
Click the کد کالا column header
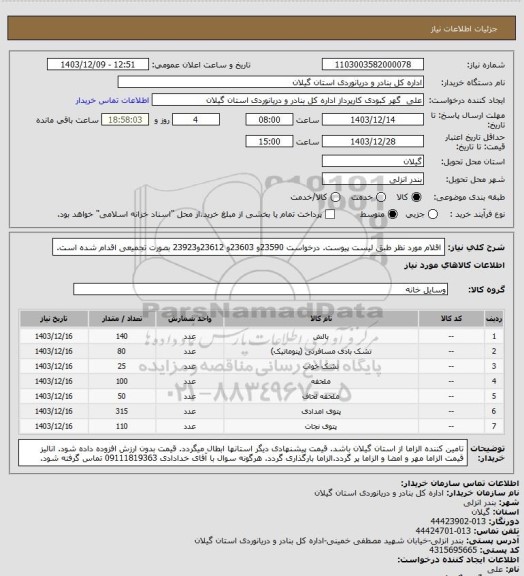click(451, 318)
